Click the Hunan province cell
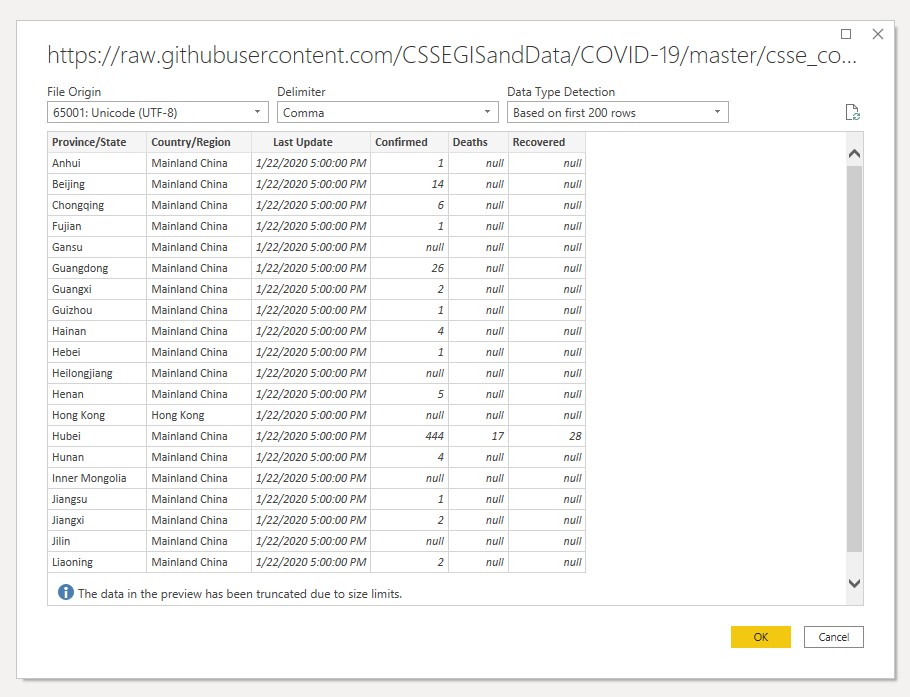The image size is (910, 697). click(x=97, y=457)
